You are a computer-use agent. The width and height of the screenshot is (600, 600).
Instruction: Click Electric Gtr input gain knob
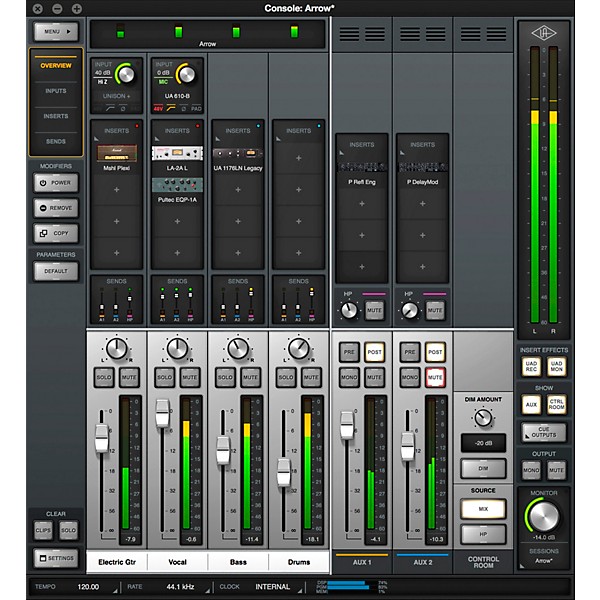pyautogui.click(x=127, y=74)
